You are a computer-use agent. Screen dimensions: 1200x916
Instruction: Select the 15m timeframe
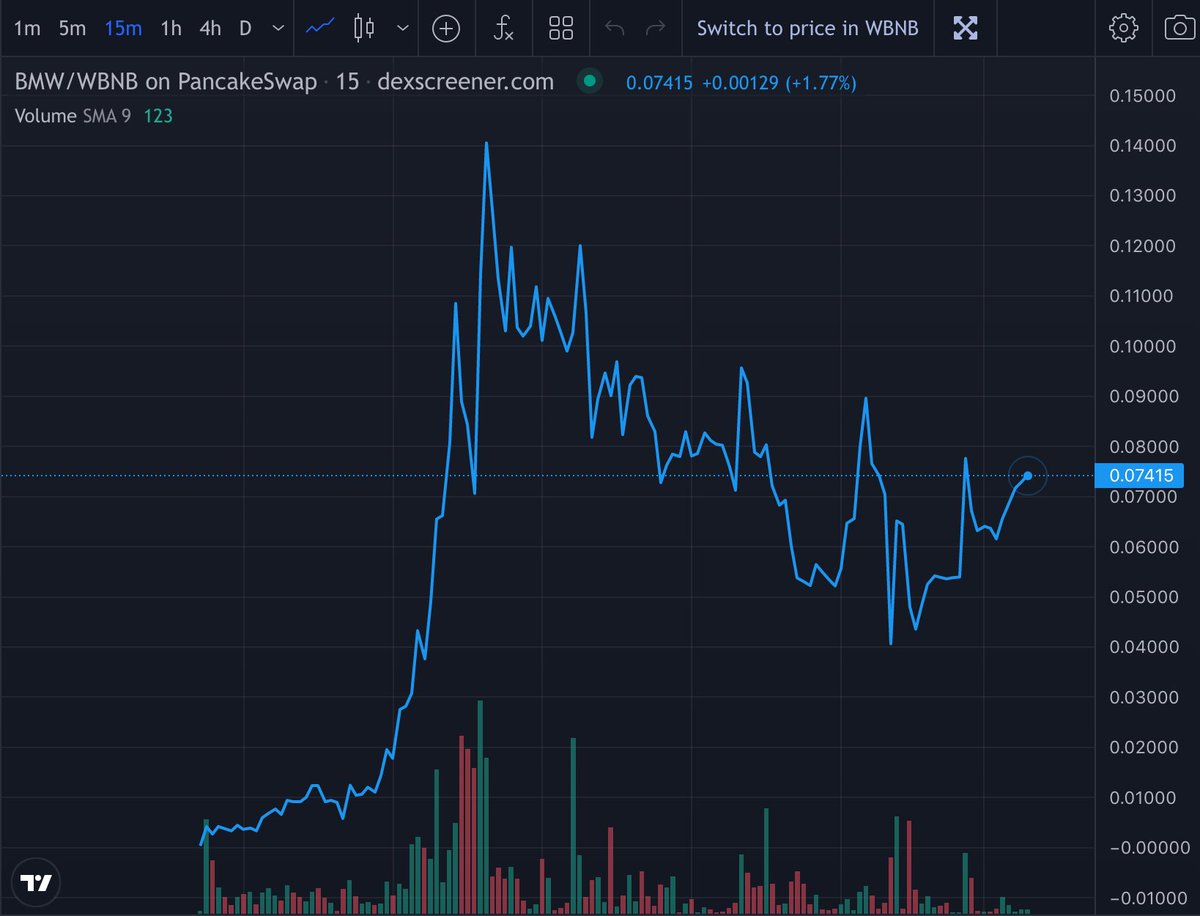[x=123, y=28]
